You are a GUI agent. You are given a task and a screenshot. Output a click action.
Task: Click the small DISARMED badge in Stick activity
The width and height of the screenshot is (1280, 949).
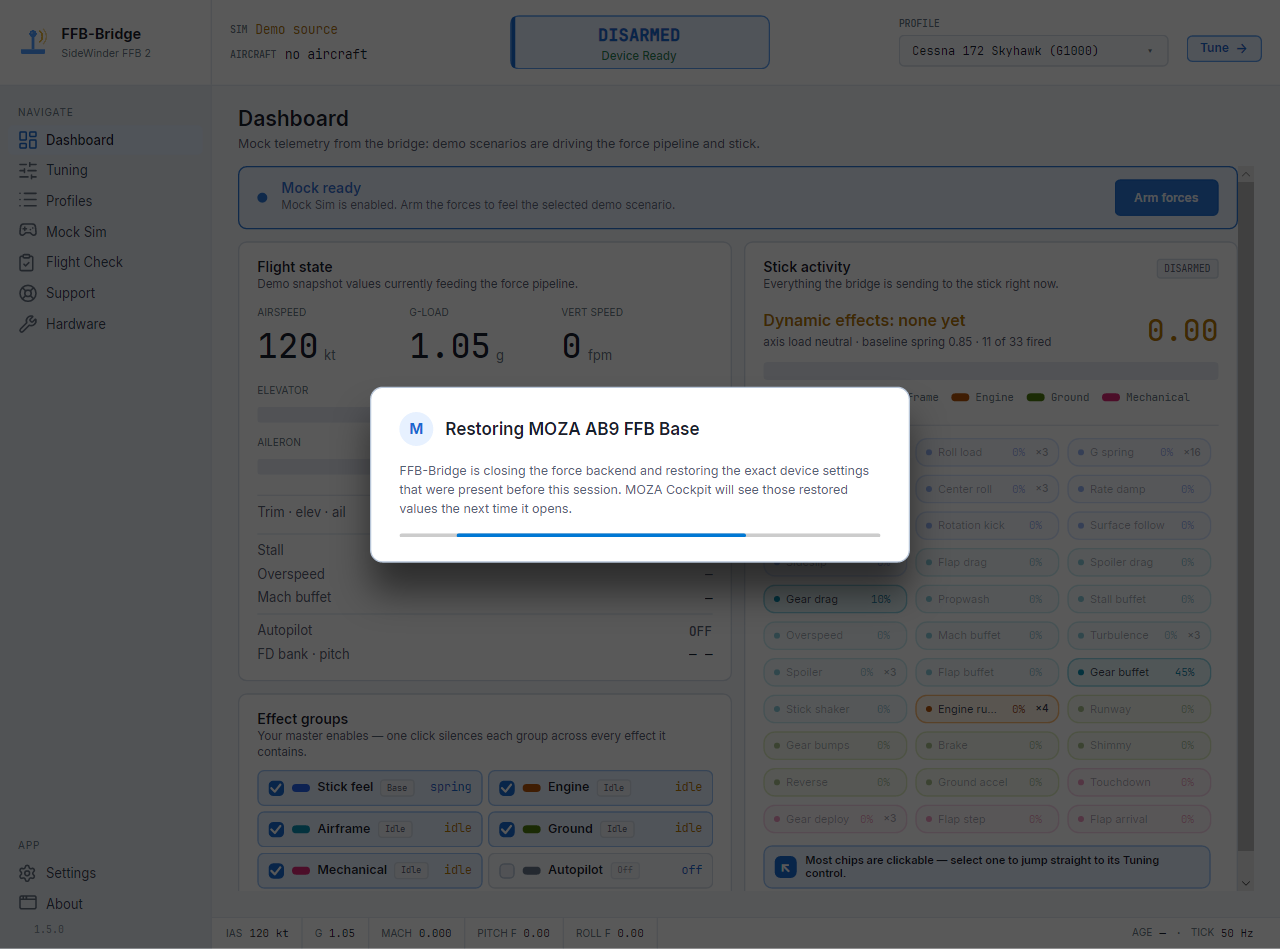pos(1187,269)
